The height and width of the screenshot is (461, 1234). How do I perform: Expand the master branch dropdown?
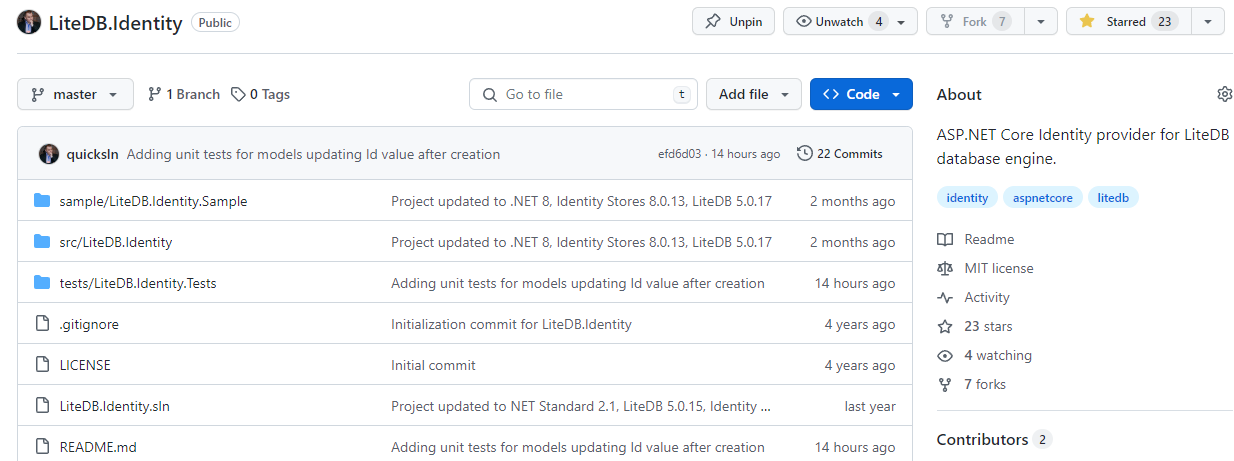pos(75,94)
